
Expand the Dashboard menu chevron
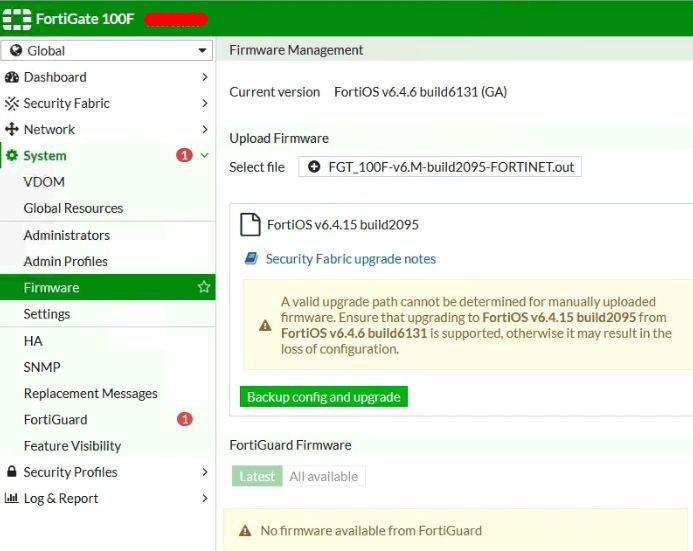[x=205, y=77]
